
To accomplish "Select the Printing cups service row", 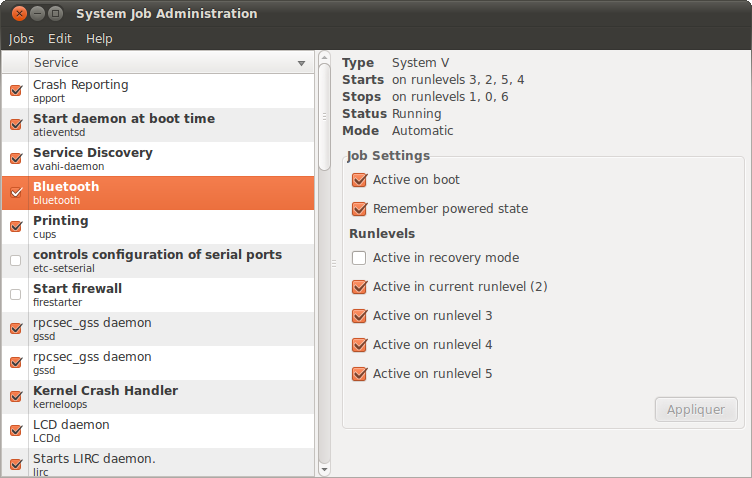I will pos(160,226).
